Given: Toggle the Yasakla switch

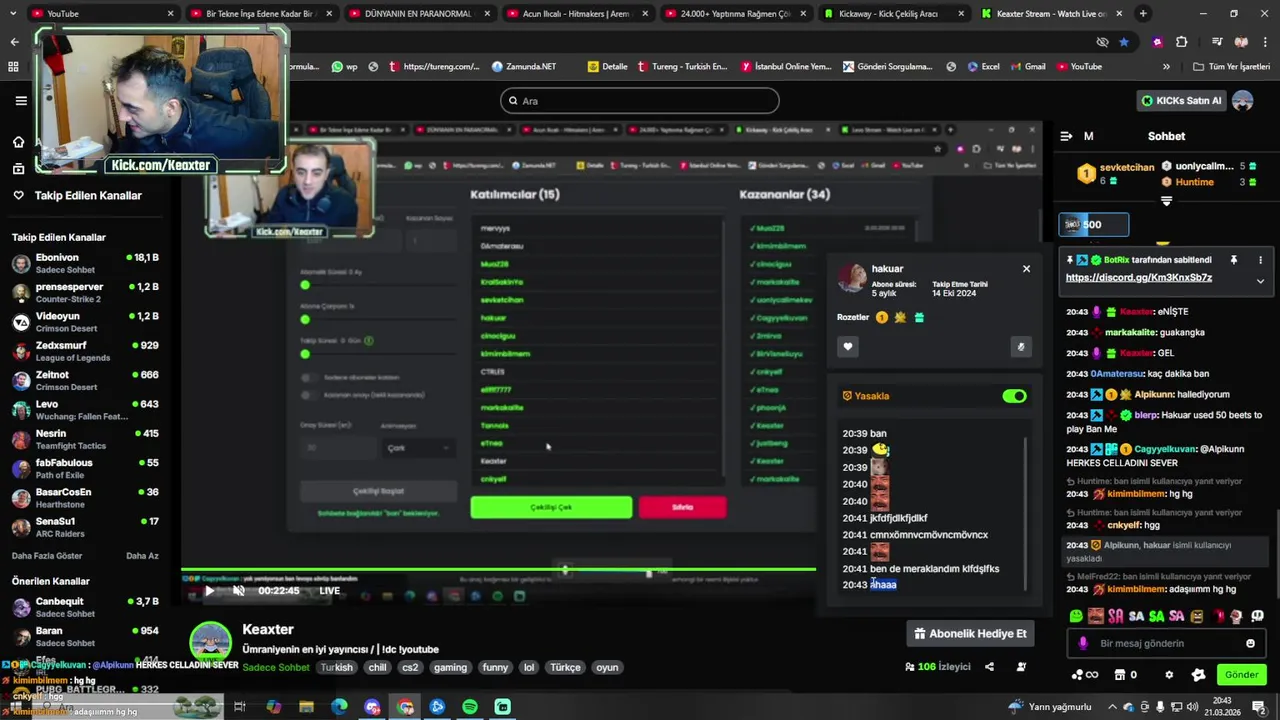Looking at the screenshot, I should (1014, 396).
